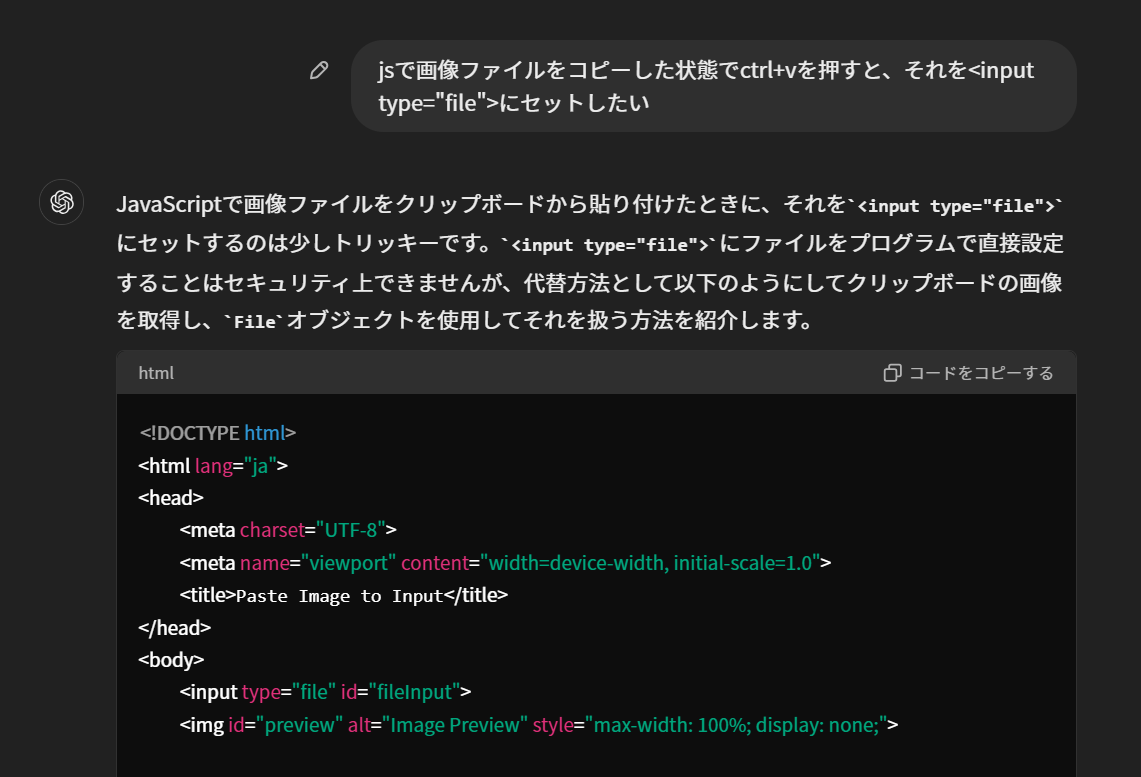This screenshot has width=1141, height=777.
Task: Click the img id="preview" code line
Action: coord(539,725)
